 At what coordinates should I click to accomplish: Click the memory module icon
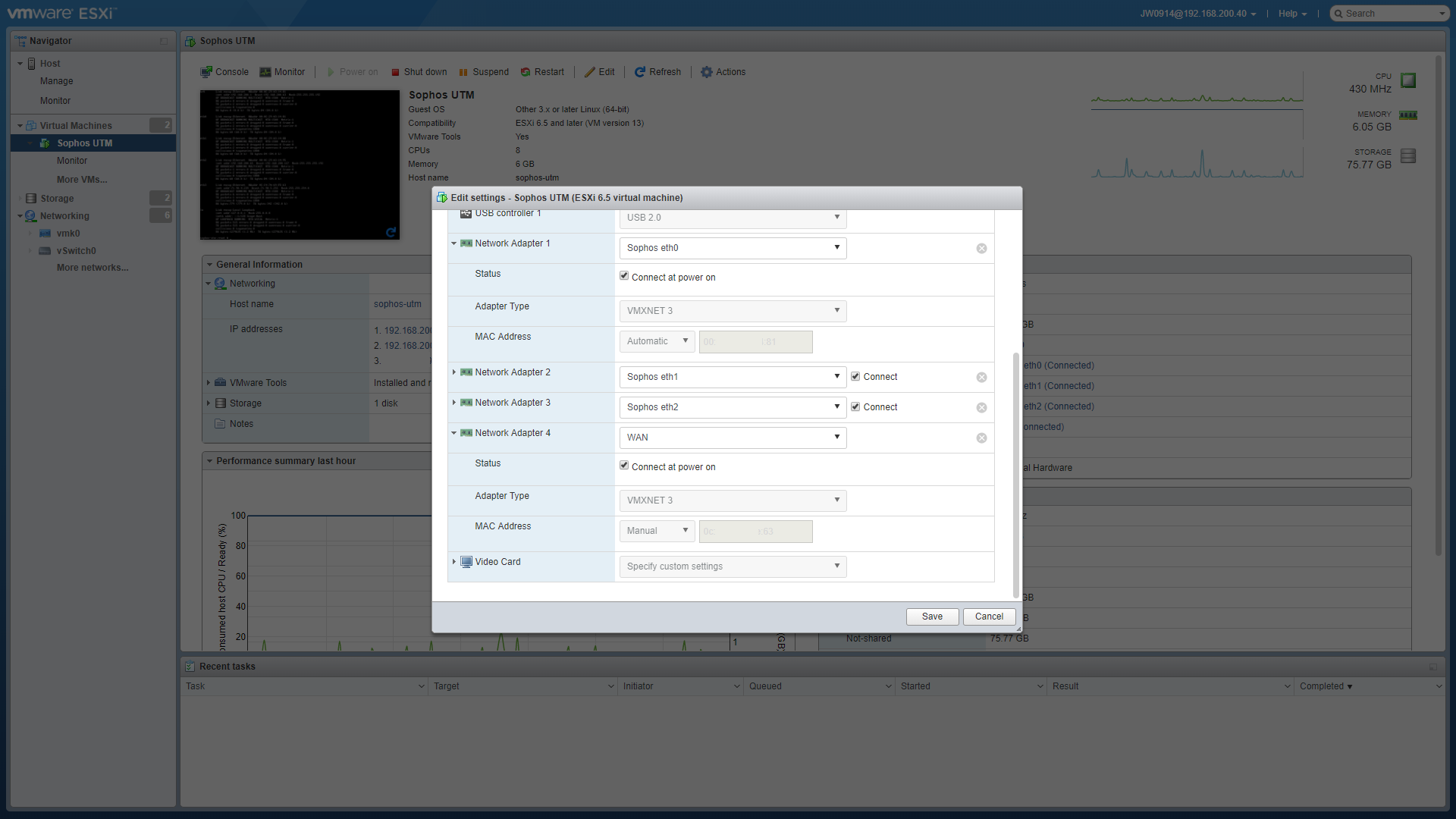tap(1408, 115)
